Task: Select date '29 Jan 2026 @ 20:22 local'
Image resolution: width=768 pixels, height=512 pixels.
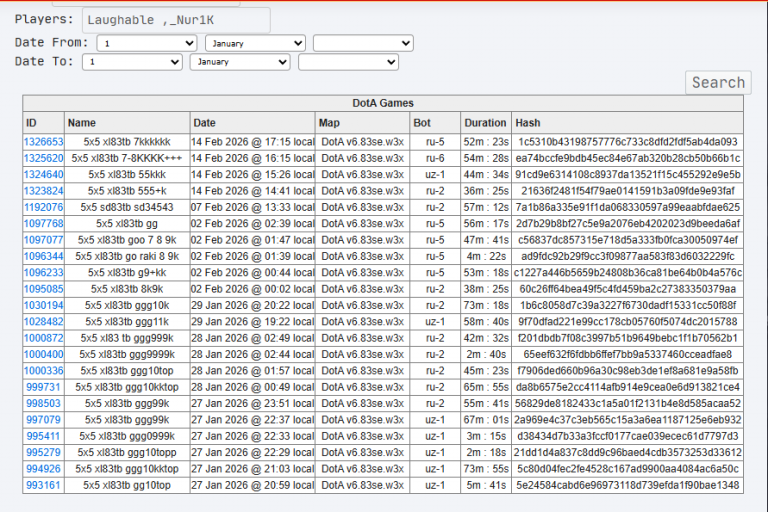Action: [253, 305]
